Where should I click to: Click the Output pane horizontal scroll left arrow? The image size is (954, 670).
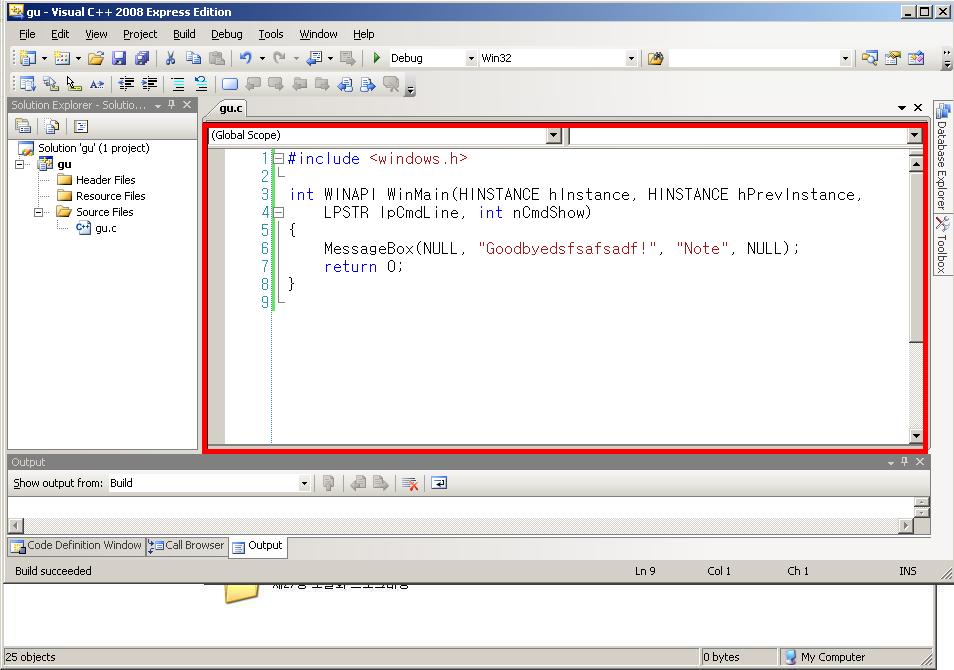tap(16, 525)
